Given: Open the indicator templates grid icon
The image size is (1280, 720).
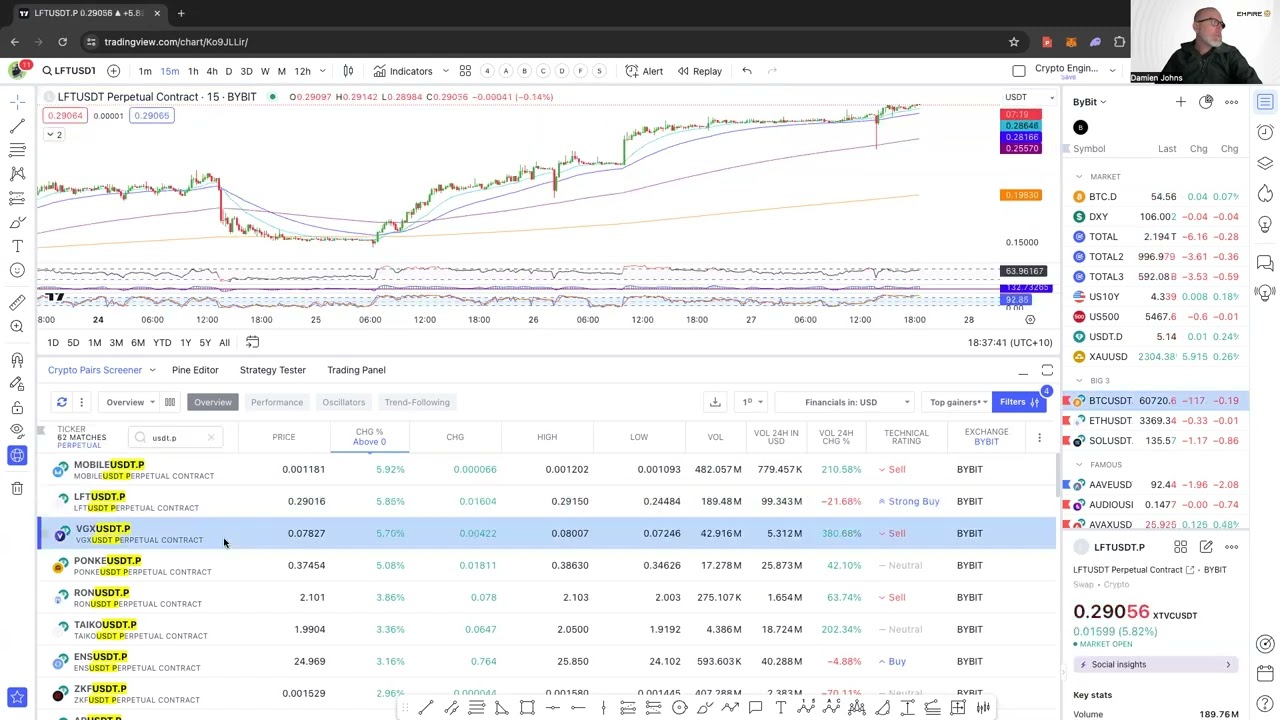Looking at the screenshot, I should pos(465,71).
